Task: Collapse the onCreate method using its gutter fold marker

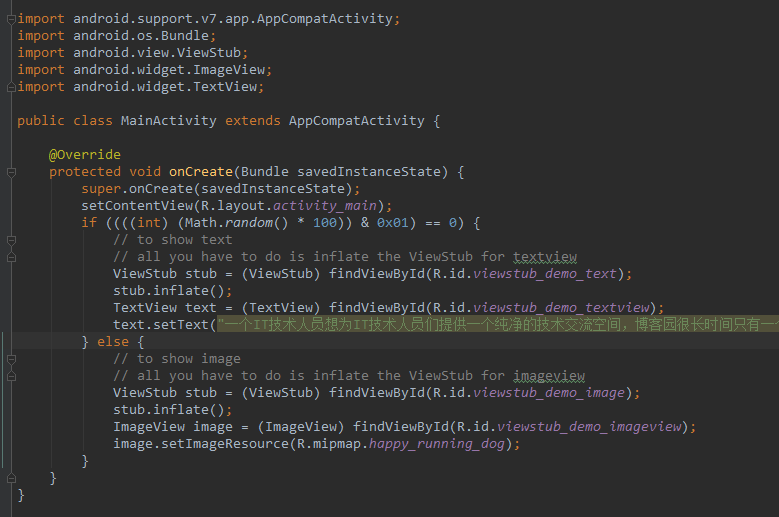Action: pyautogui.click(x=11, y=172)
